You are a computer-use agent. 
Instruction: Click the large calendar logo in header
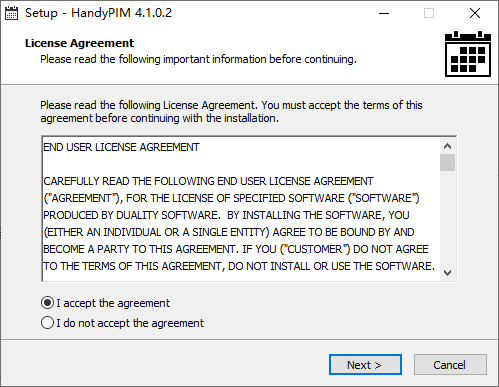point(468,54)
